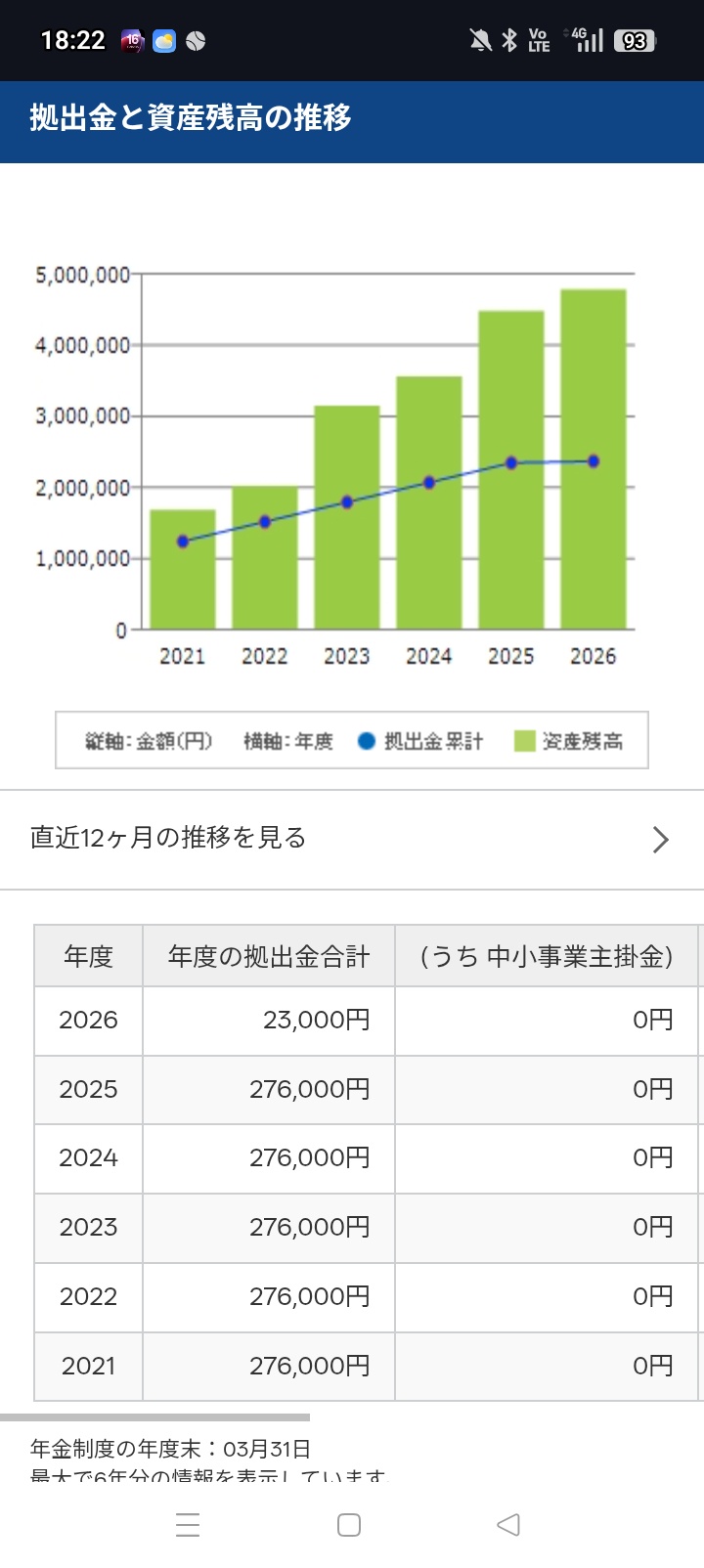
Task: Tap the 拠出金と資産残高の推移 header title
Action: pos(191,118)
